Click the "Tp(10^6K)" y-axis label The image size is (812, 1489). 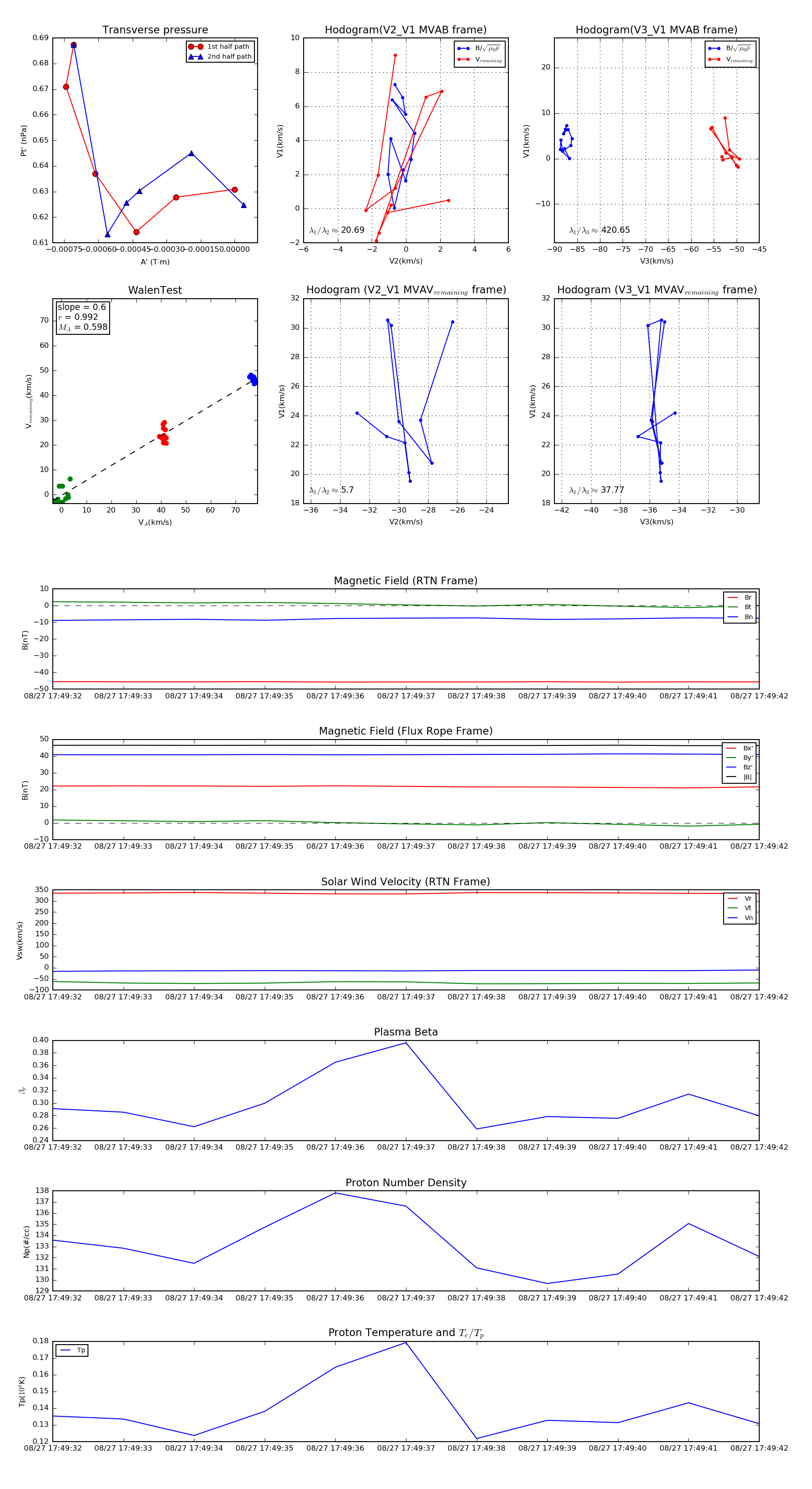click(x=22, y=1392)
